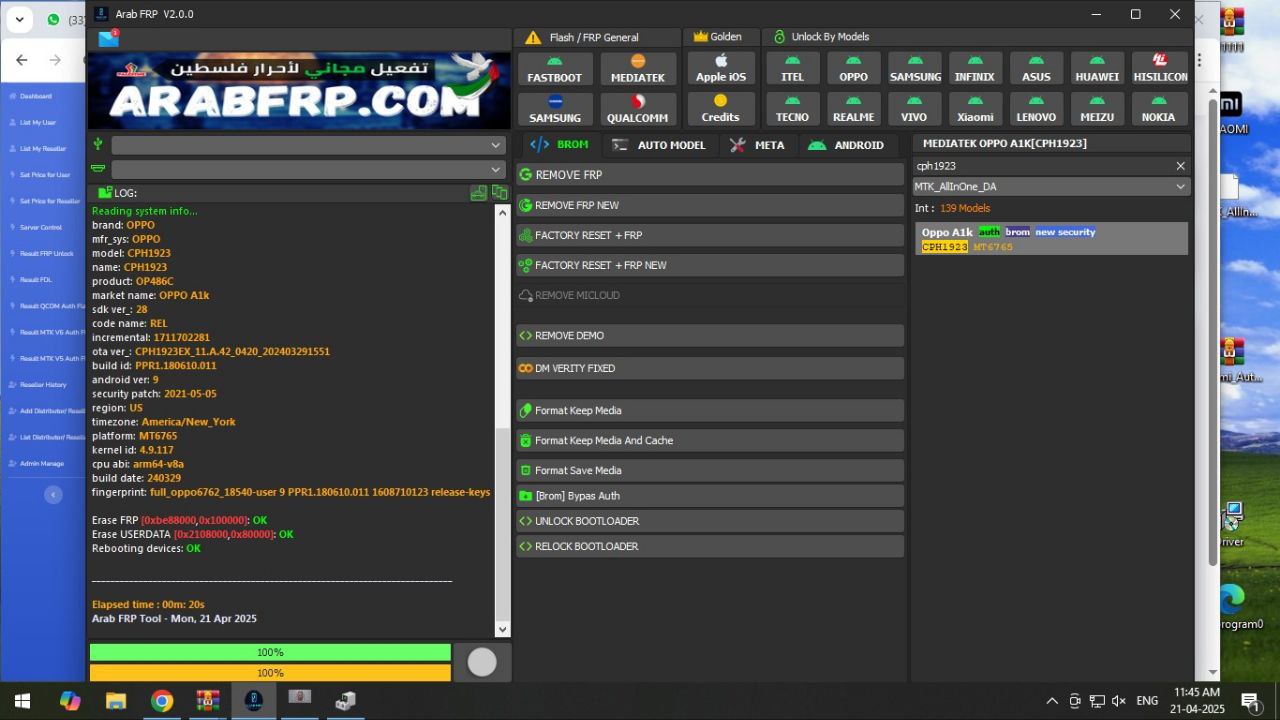The height and width of the screenshot is (720, 1280).
Task: Switch to the ANDROID tab
Action: [846, 145]
